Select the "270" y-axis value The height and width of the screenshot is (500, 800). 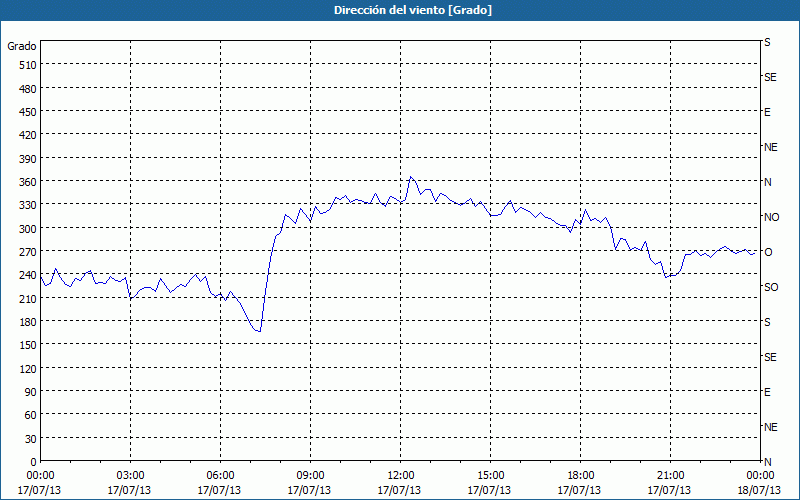(28, 252)
